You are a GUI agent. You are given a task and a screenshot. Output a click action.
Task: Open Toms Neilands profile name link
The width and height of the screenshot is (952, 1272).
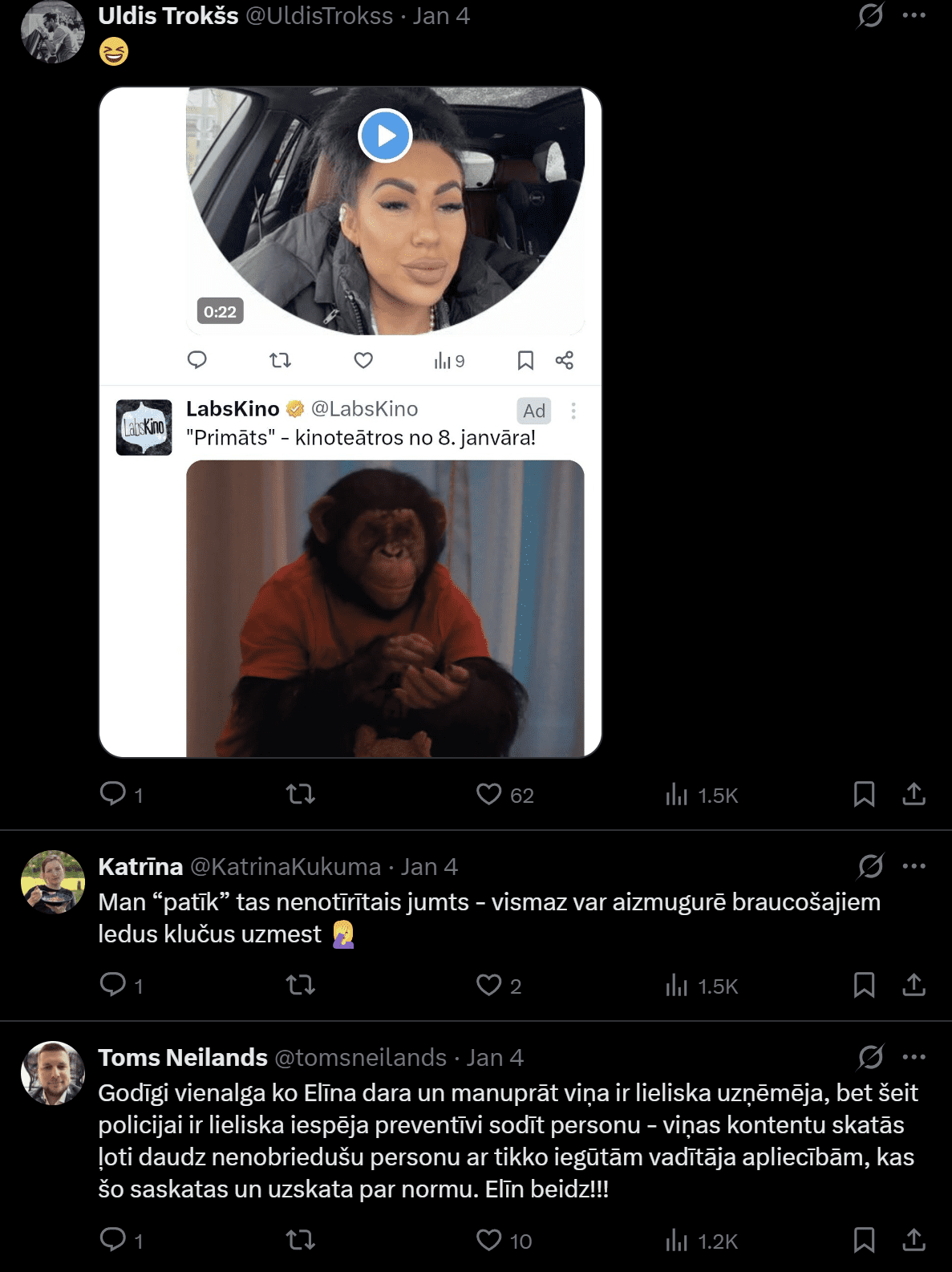(x=183, y=1058)
